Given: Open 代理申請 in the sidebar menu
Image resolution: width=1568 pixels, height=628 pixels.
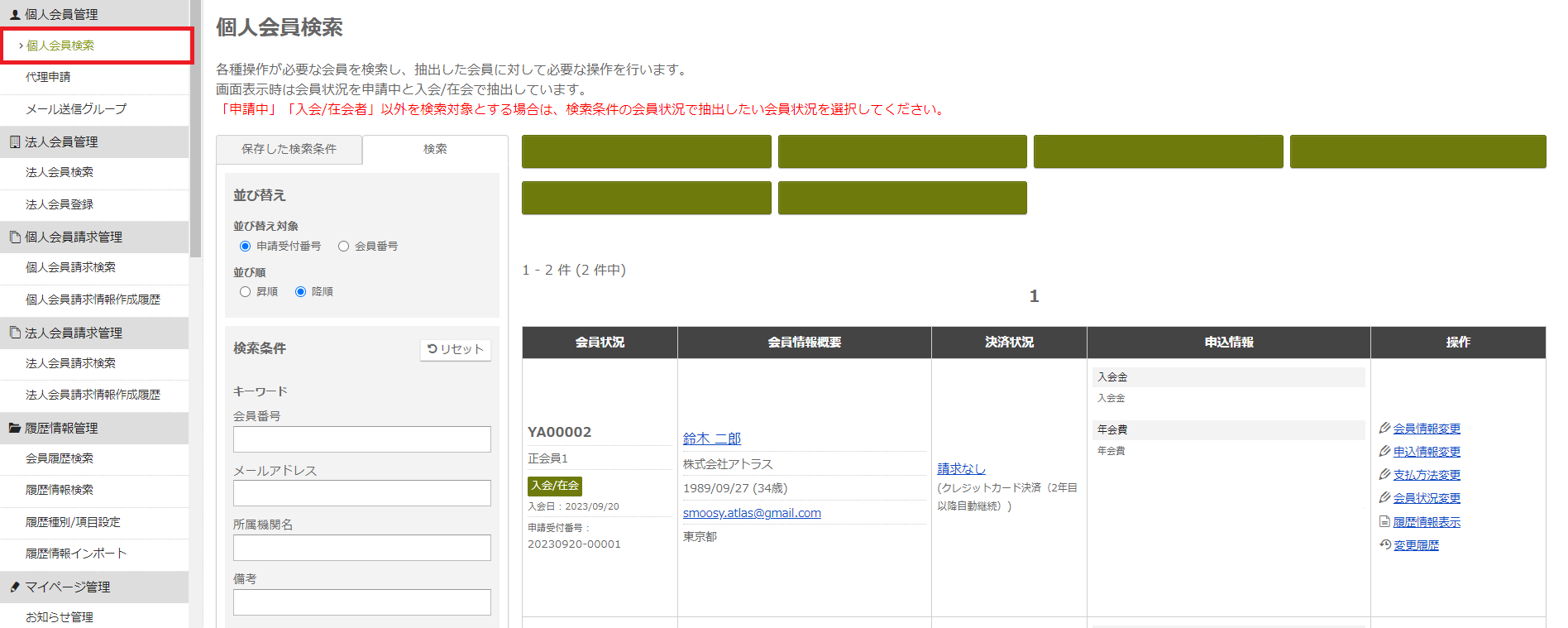Looking at the screenshot, I should pyautogui.click(x=48, y=77).
